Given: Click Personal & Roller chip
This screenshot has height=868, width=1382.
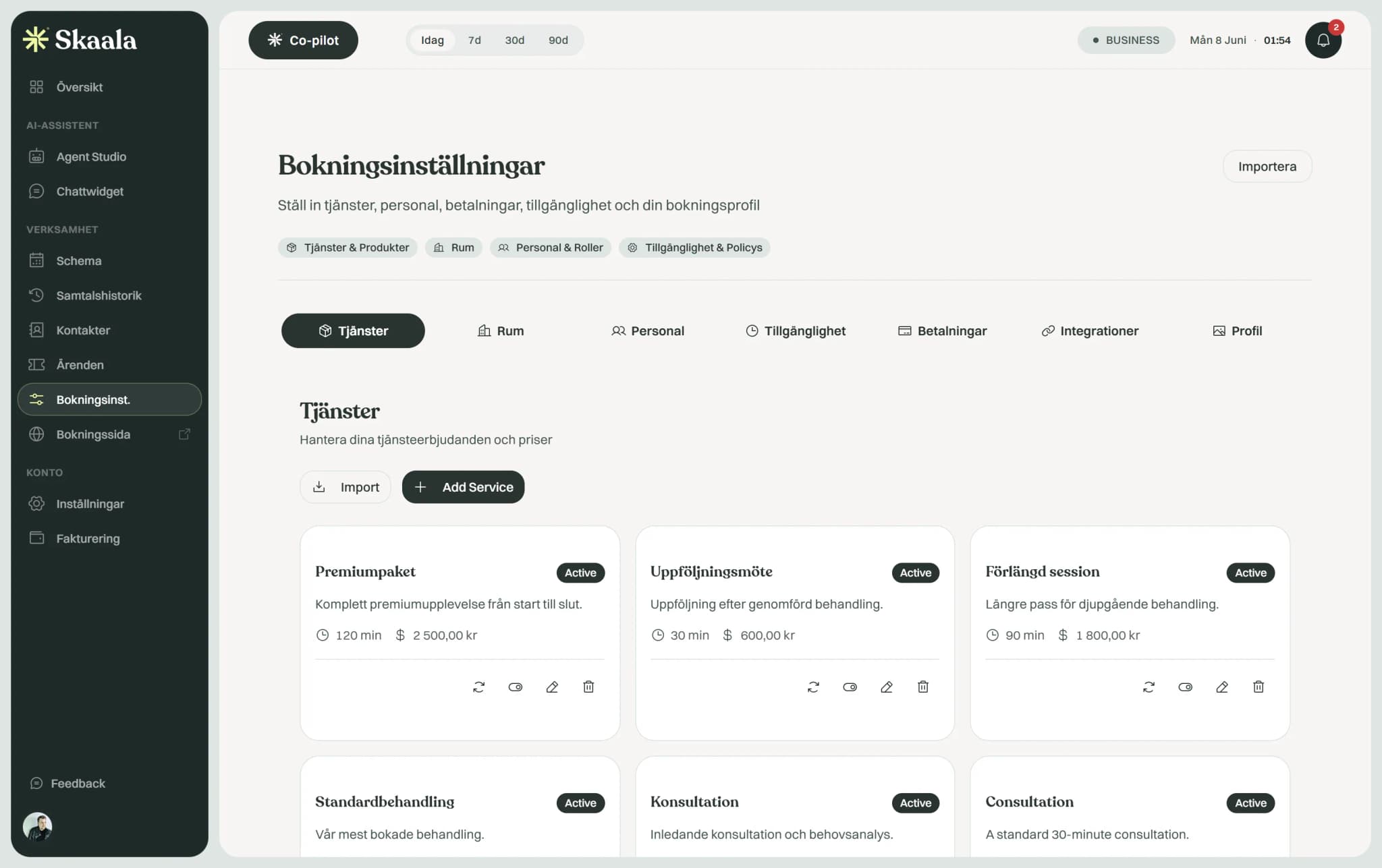Looking at the screenshot, I should point(551,248).
